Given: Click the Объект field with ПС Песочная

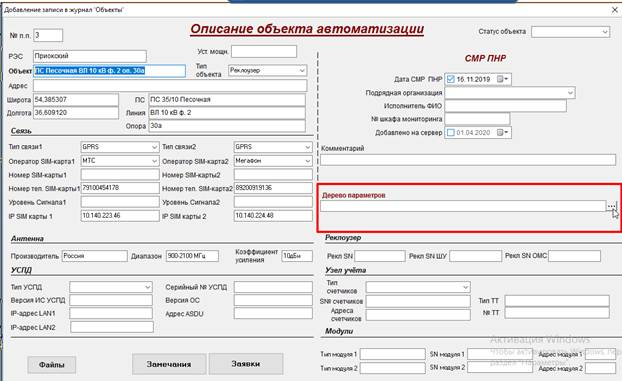Looking at the screenshot, I should 109,71.
